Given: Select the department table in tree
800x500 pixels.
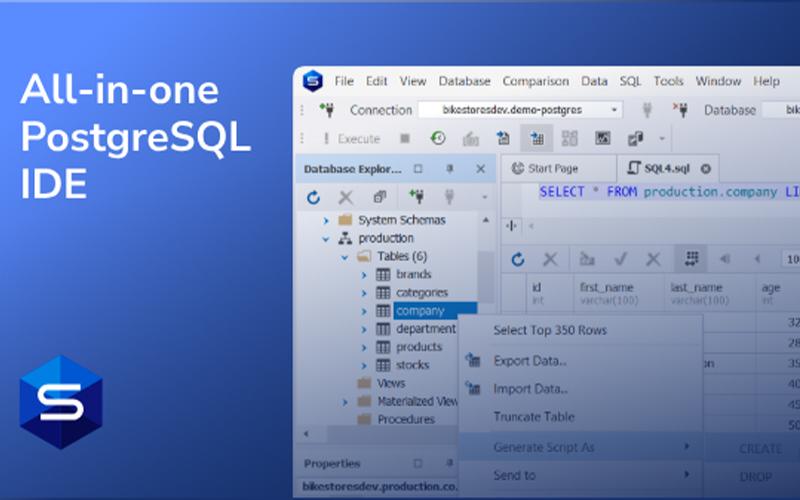Looking at the screenshot, I should click(x=426, y=329).
